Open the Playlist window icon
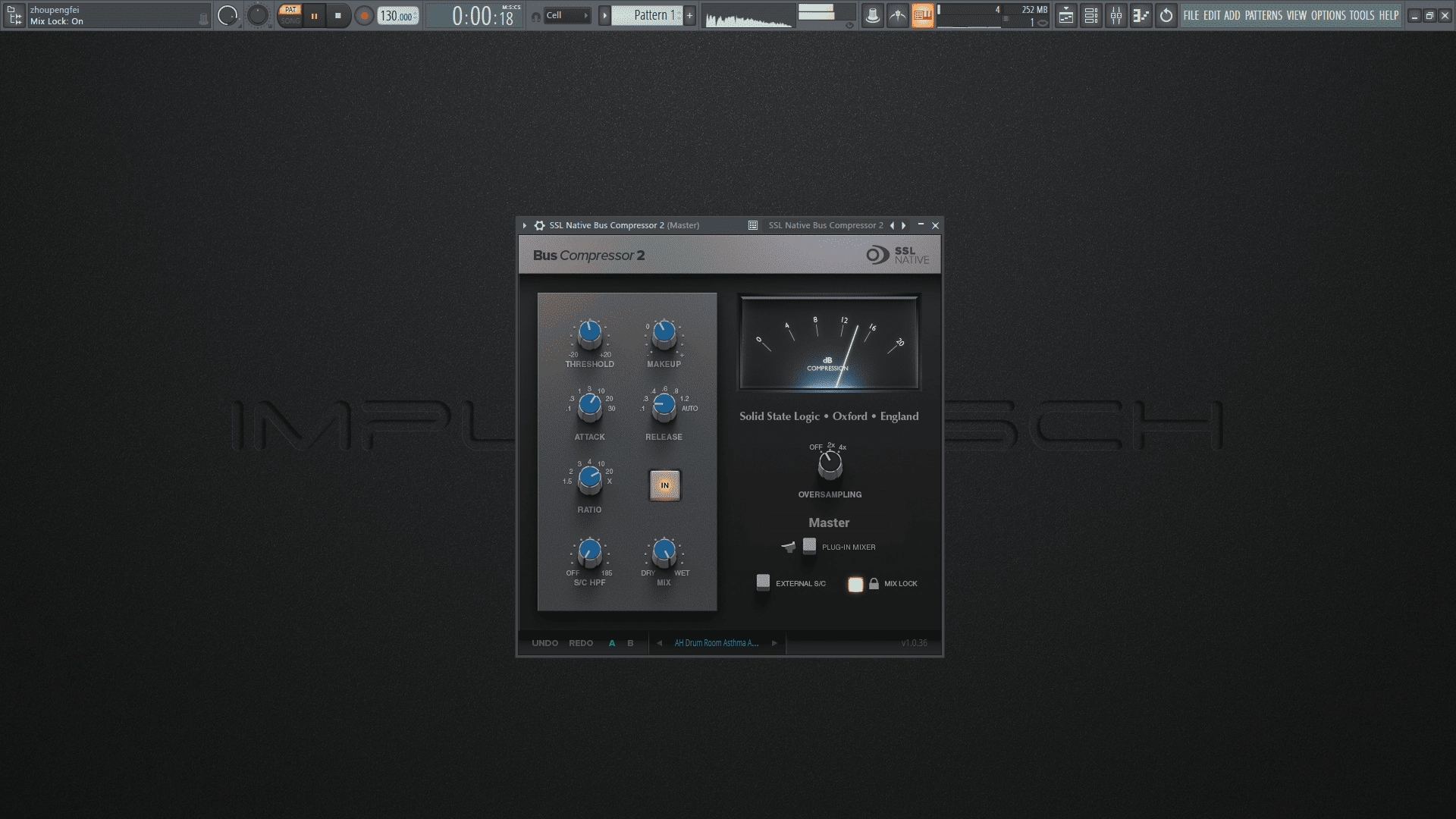 tap(1066, 15)
